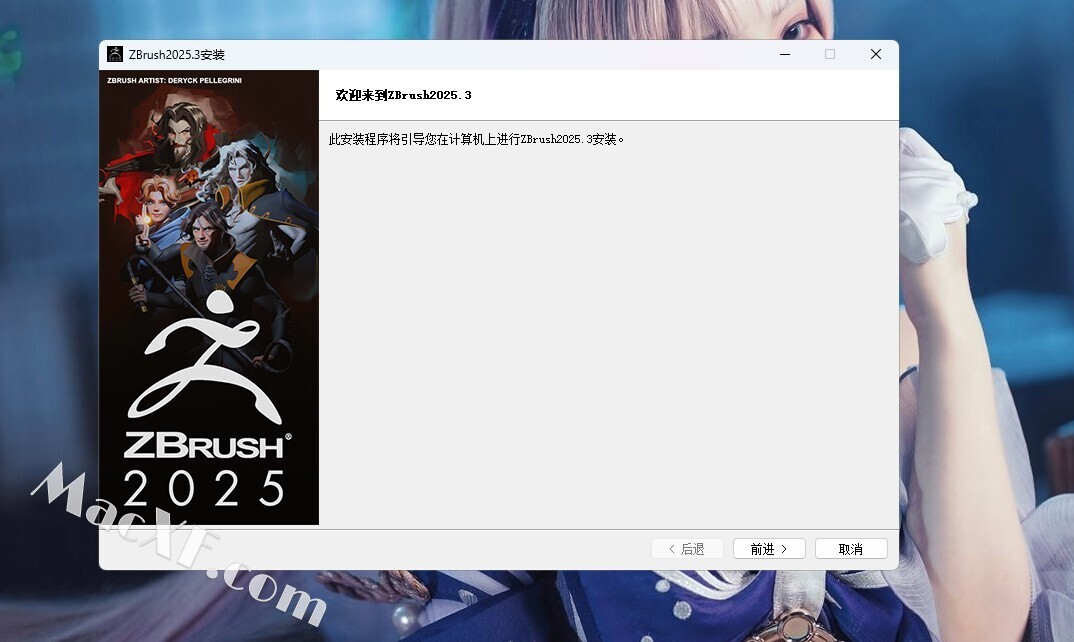The height and width of the screenshot is (642, 1074).
Task: Minimize the ZBrush2025.3 installer window
Action: pyautogui.click(x=785, y=54)
